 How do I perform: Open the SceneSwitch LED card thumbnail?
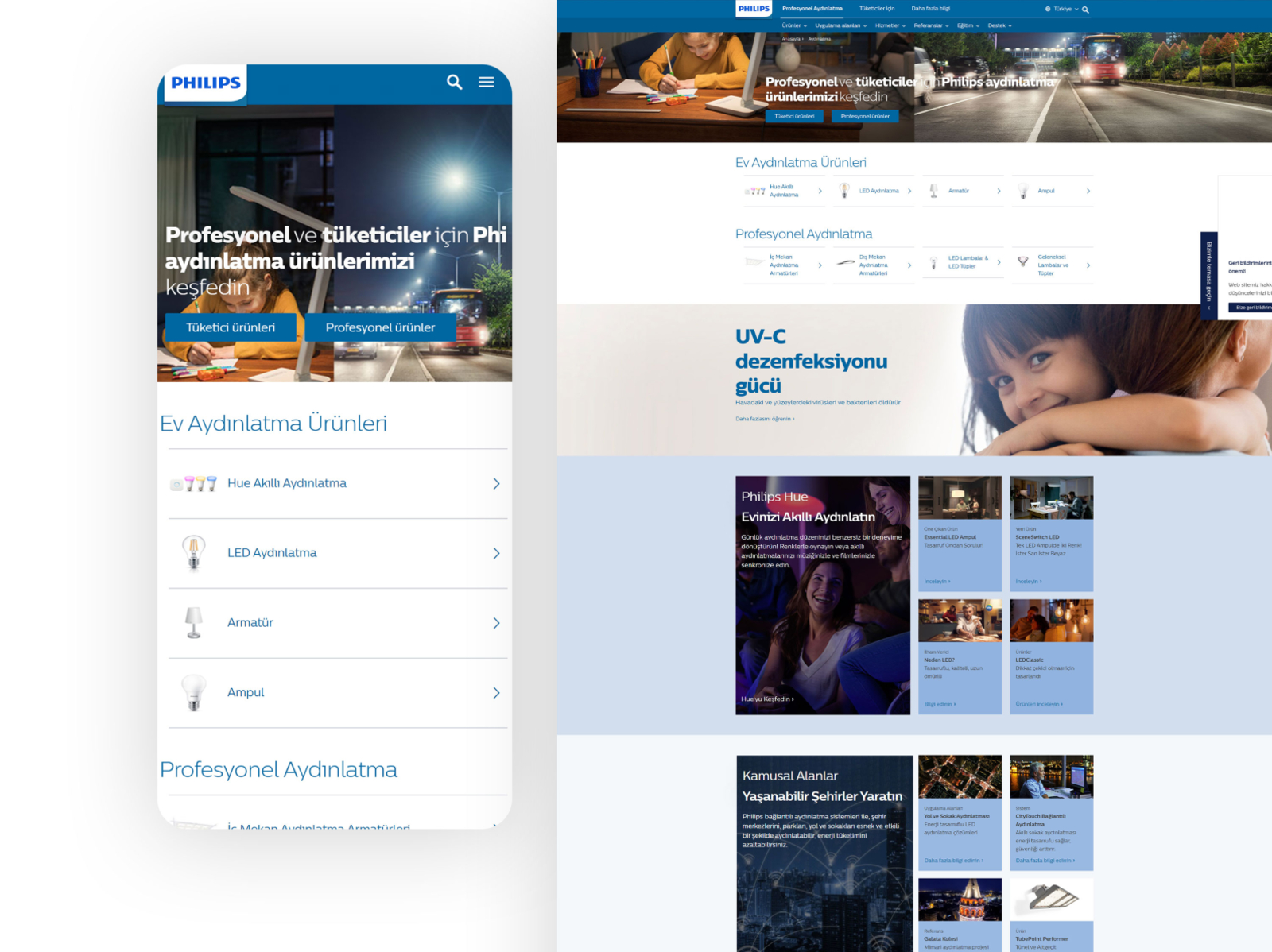pos(1052,497)
